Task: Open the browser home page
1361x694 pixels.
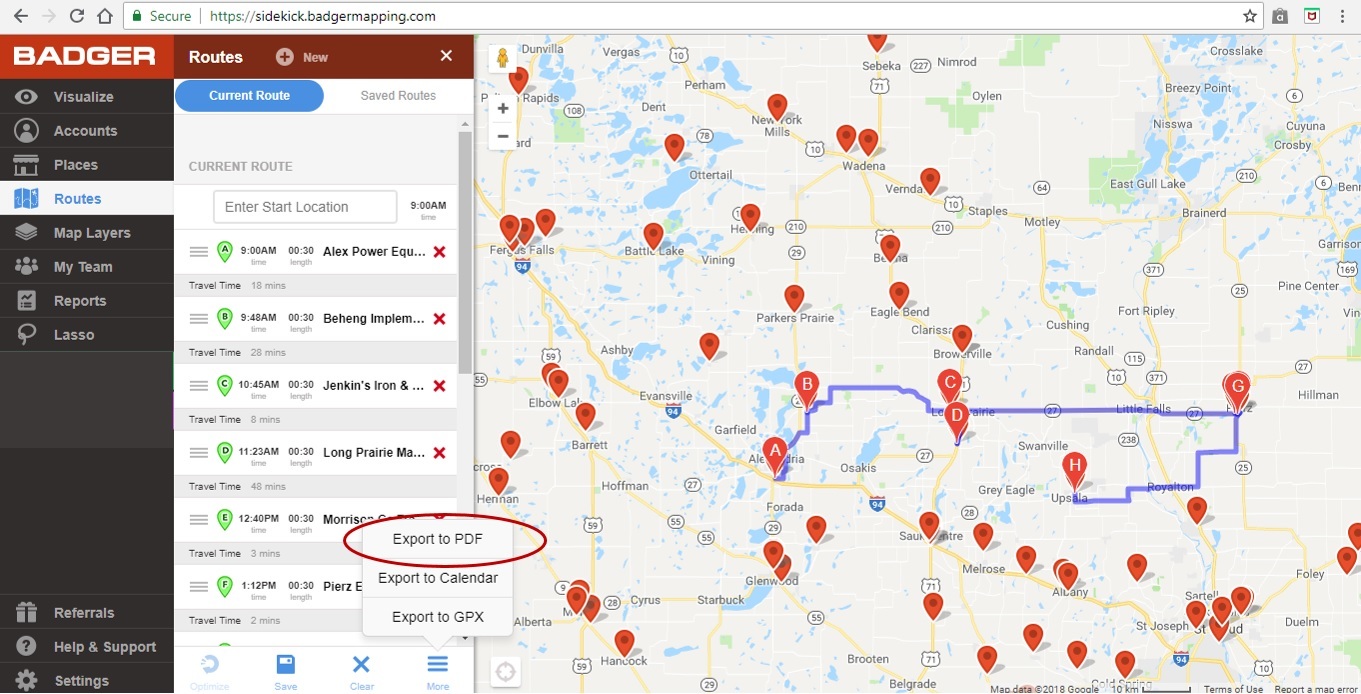Action: click(105, 16)
